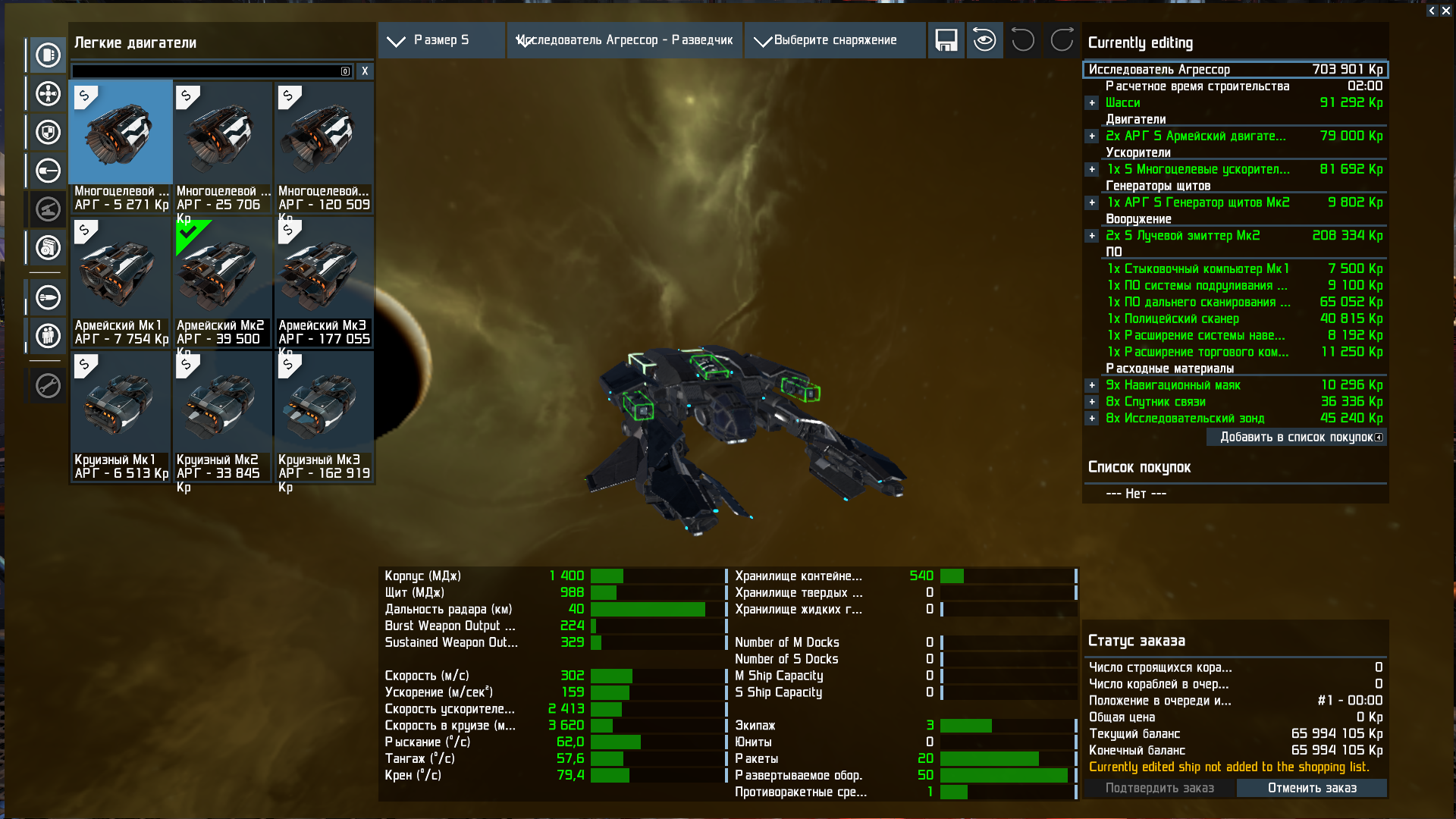Expand the Шасси row
The image size is (1456, 819).
click(x=1092, y=103)
